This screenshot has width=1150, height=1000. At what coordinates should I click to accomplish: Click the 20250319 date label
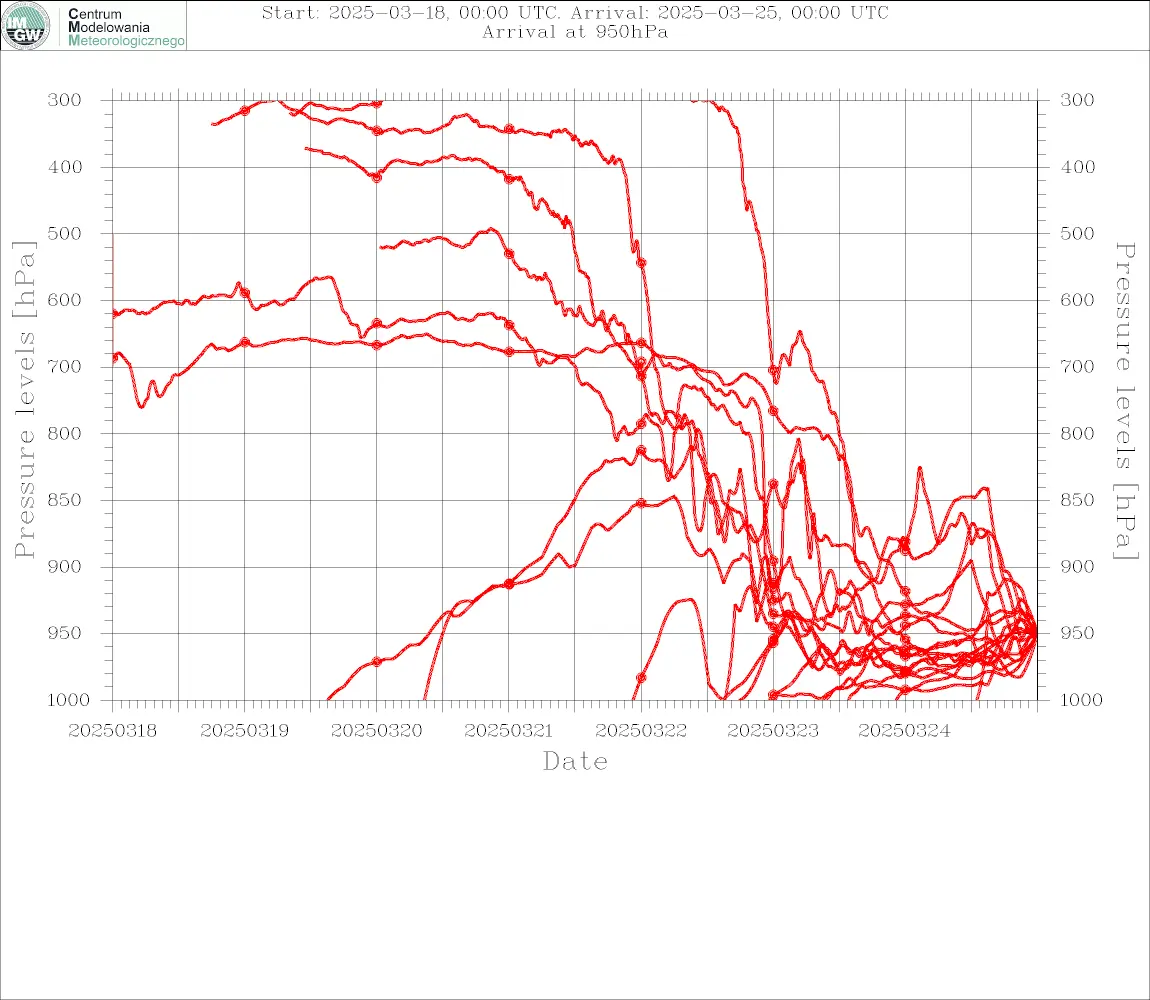245,731
